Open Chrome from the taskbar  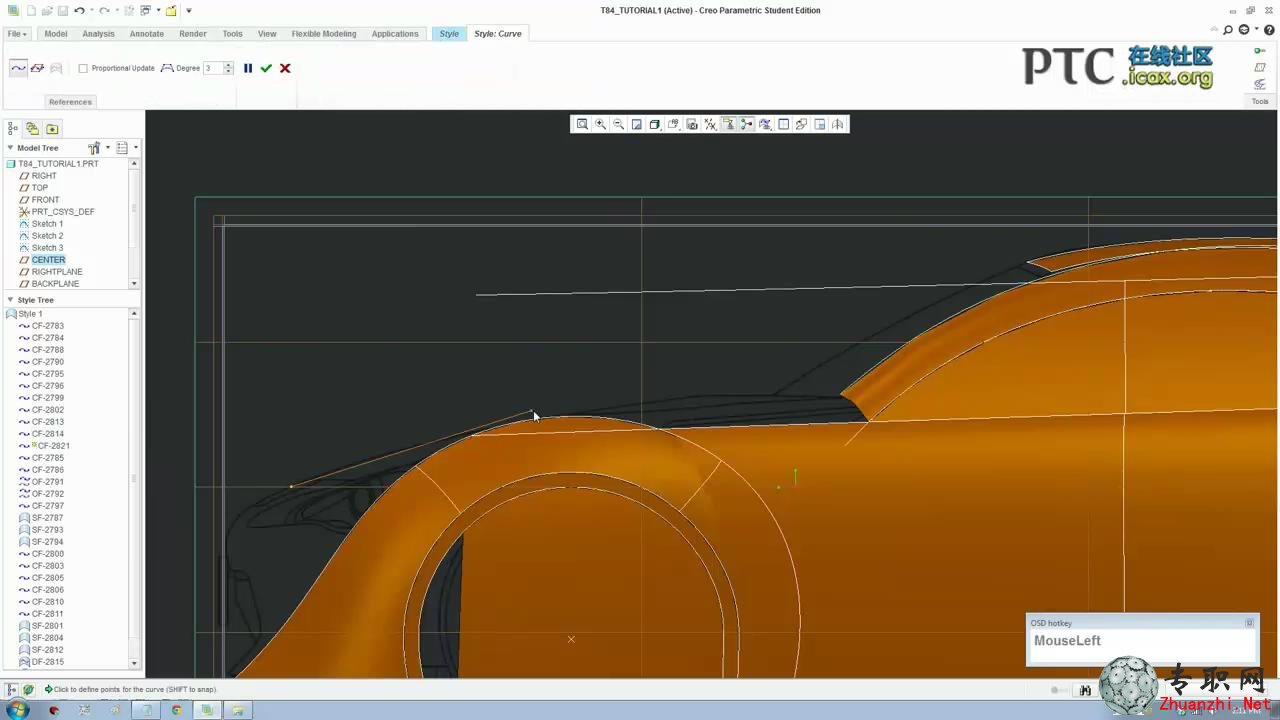[x=176, y=710]
